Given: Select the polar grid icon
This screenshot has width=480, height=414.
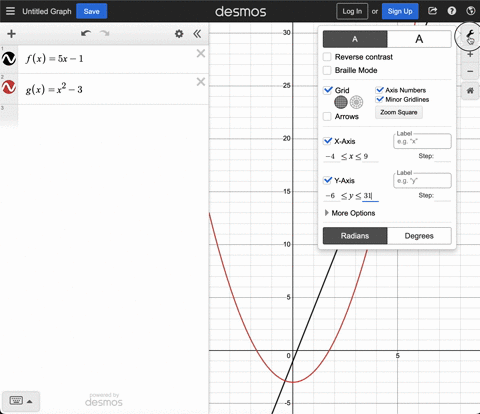Looking at the screenshot, I should [x=356, y=102].
